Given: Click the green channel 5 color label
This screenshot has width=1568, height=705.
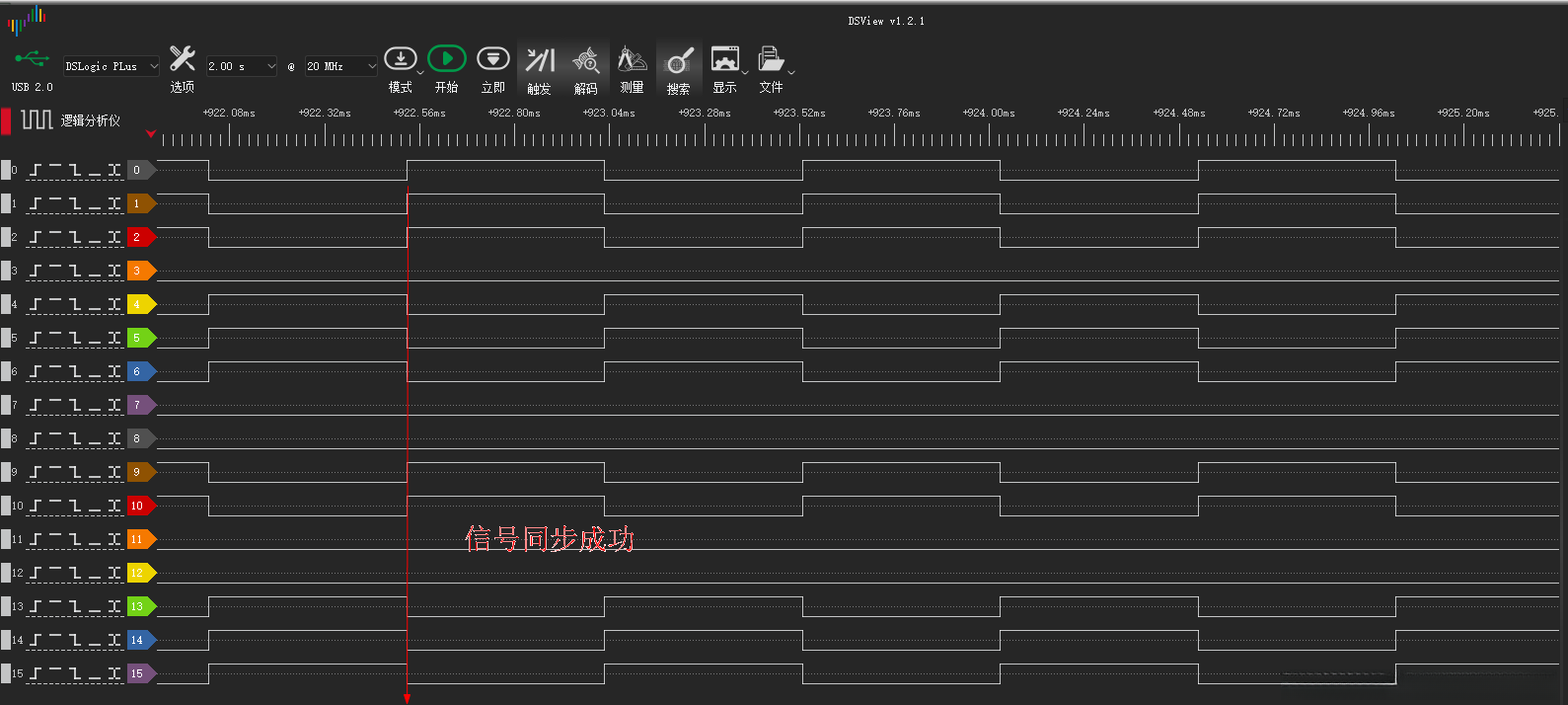Looking at the screenshot, I should coord(141,338).
